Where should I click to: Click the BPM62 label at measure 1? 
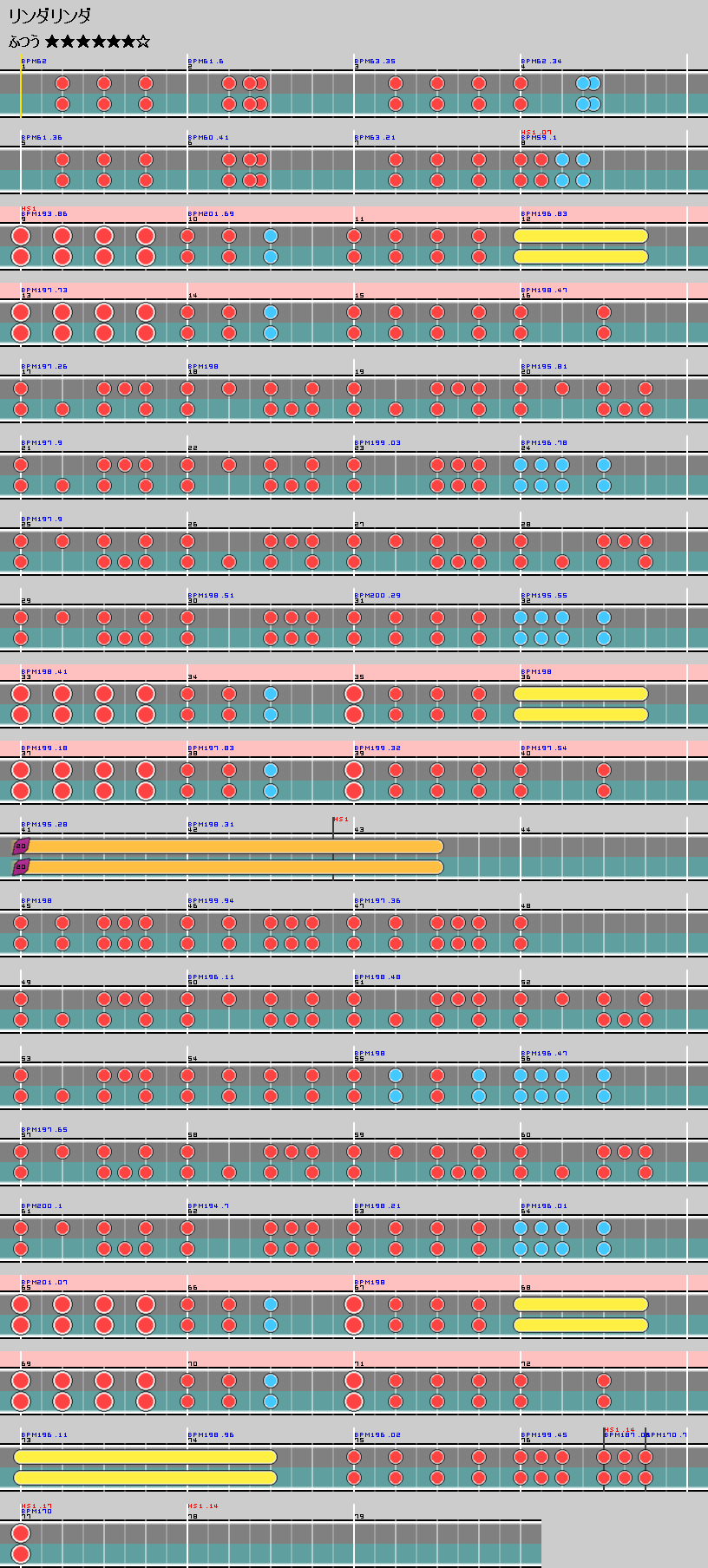tap(34, 61)
